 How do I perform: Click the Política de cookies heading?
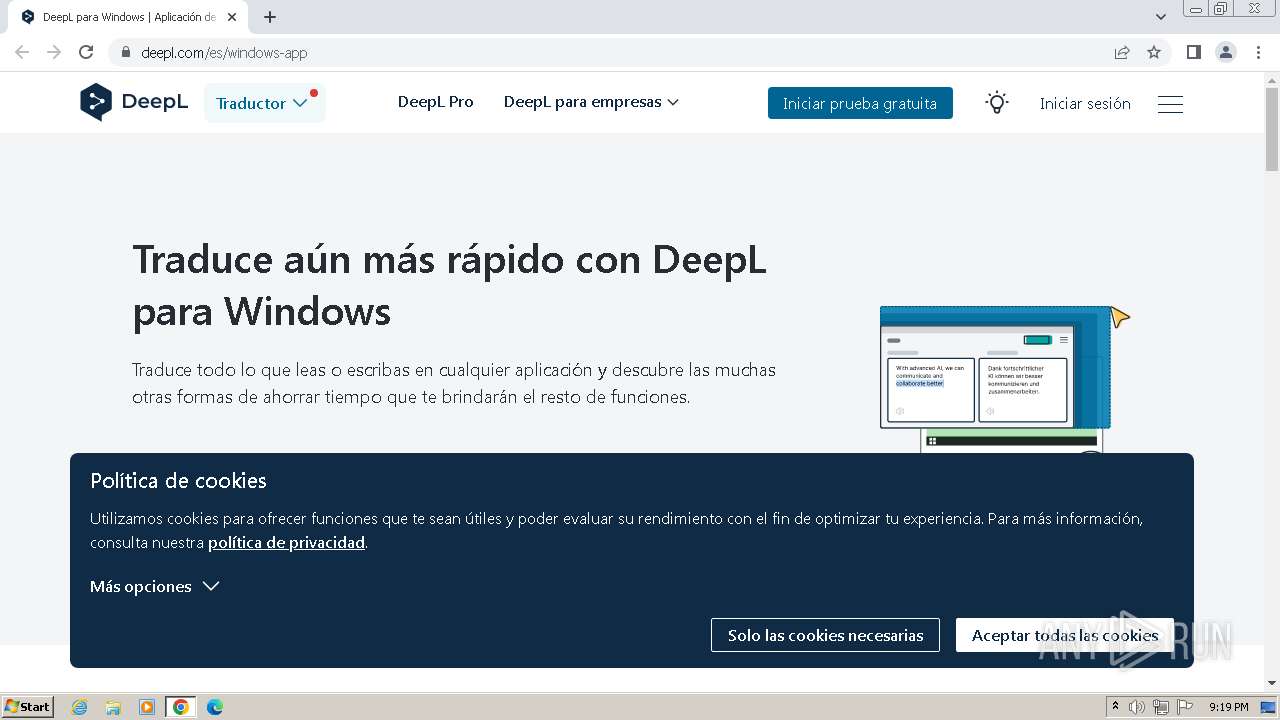pyautogui.click(x=178, y=481)
